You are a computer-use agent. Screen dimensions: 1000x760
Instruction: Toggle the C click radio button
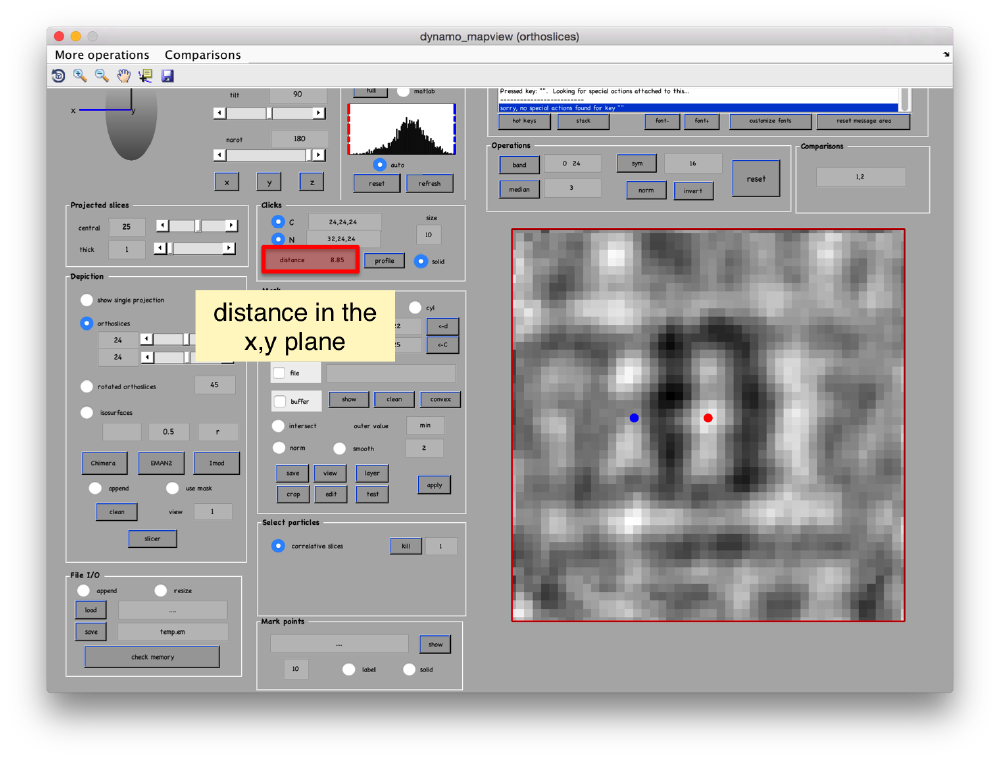278,221
